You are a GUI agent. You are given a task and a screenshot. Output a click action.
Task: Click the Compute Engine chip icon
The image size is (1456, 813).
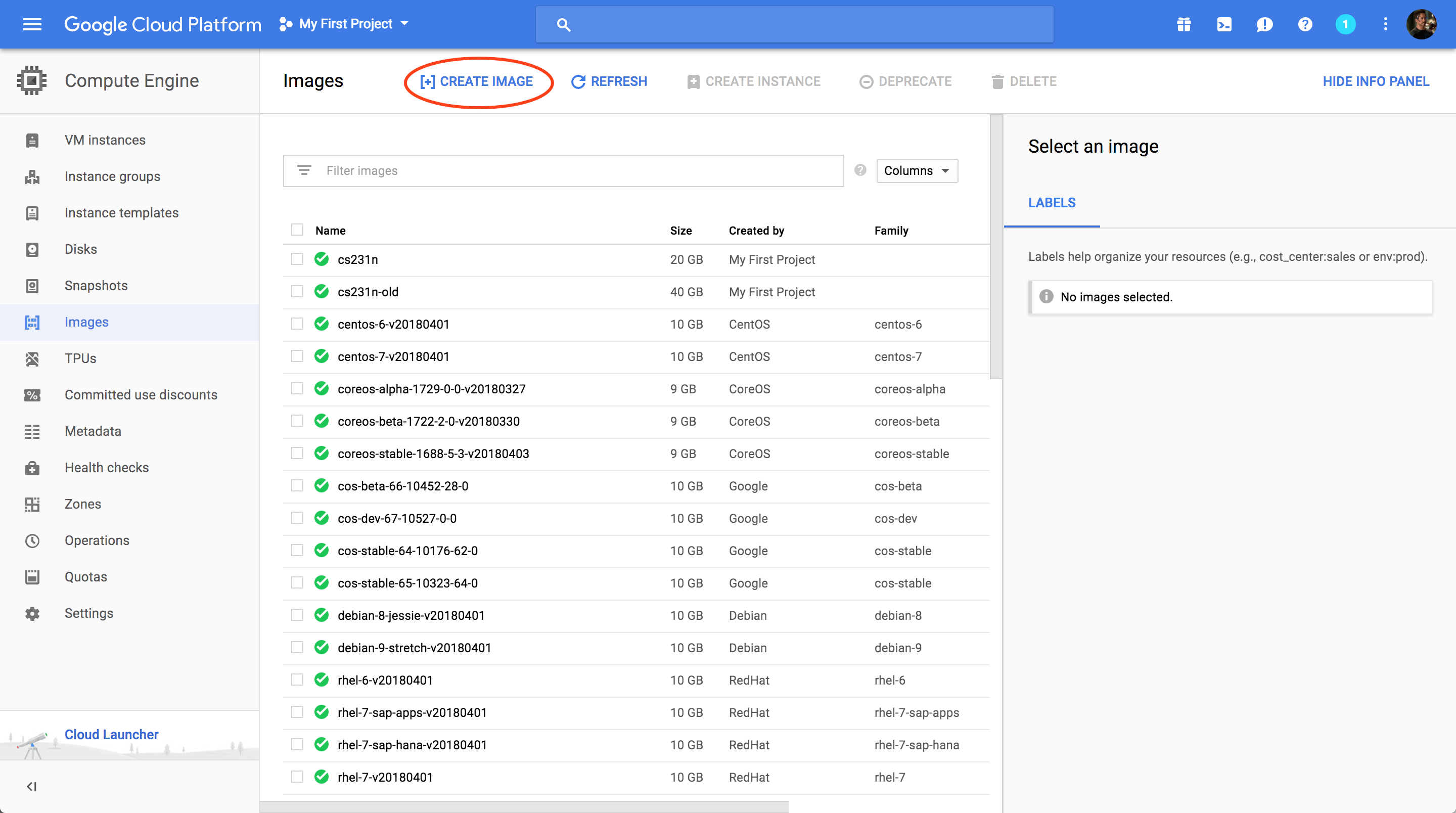pyautogui.click(x=32, y=80)
